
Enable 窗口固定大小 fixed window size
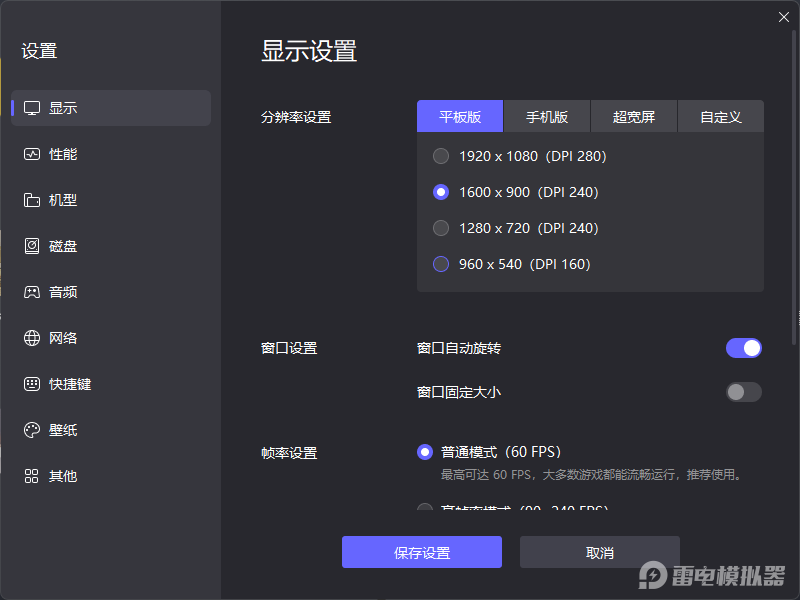click(743, 392)
